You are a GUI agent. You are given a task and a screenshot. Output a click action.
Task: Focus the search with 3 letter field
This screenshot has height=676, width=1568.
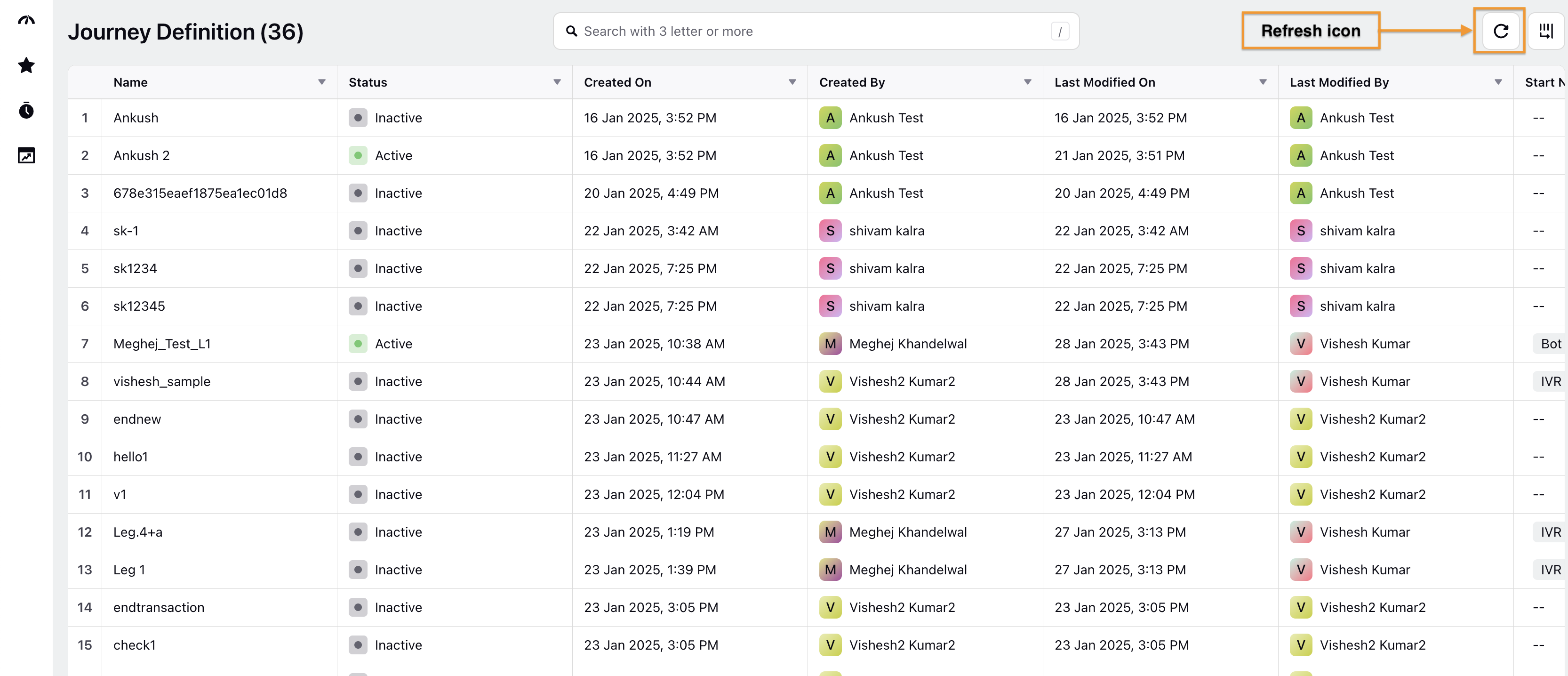[816, 31]
